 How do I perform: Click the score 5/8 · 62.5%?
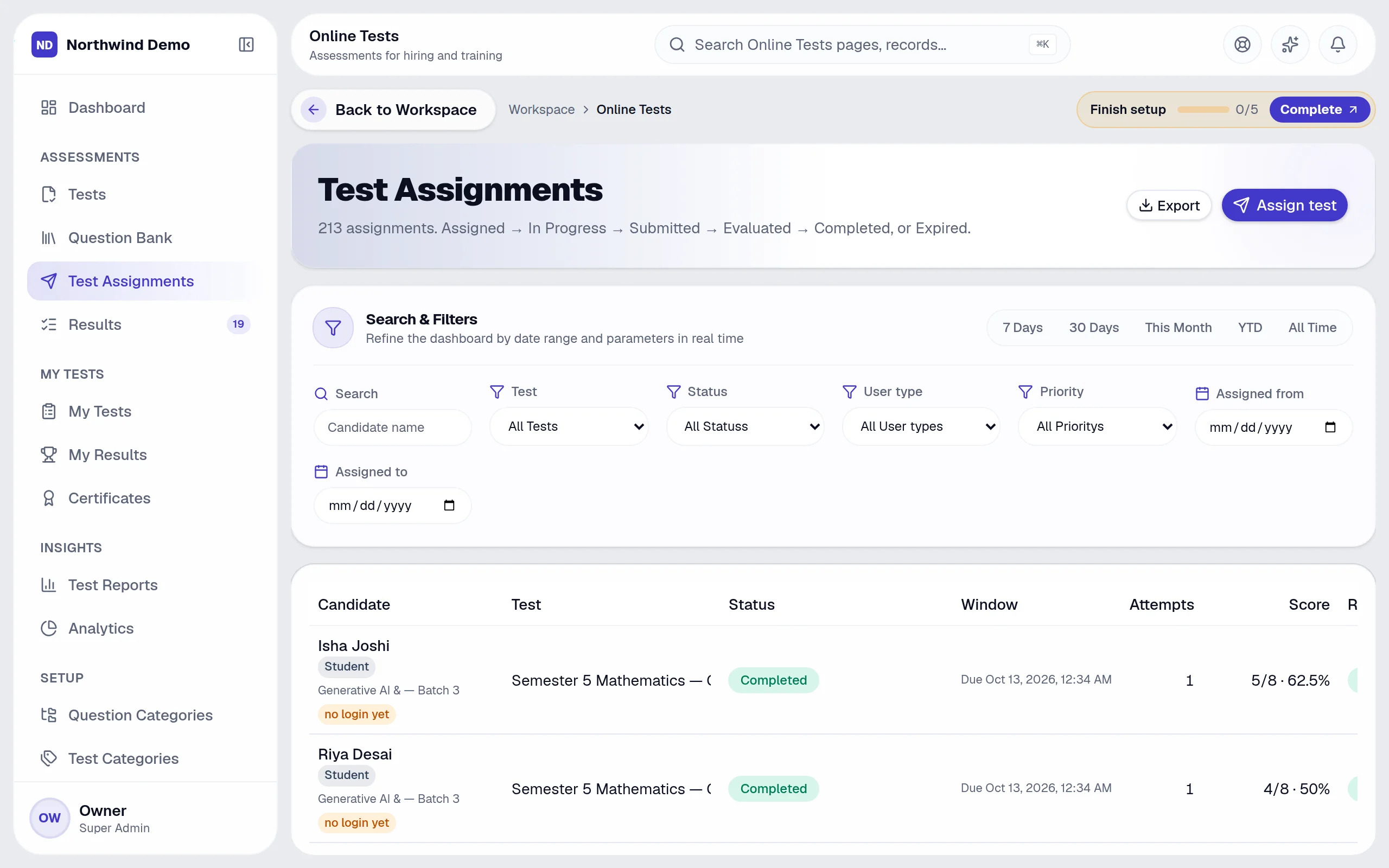point(1290,680)
